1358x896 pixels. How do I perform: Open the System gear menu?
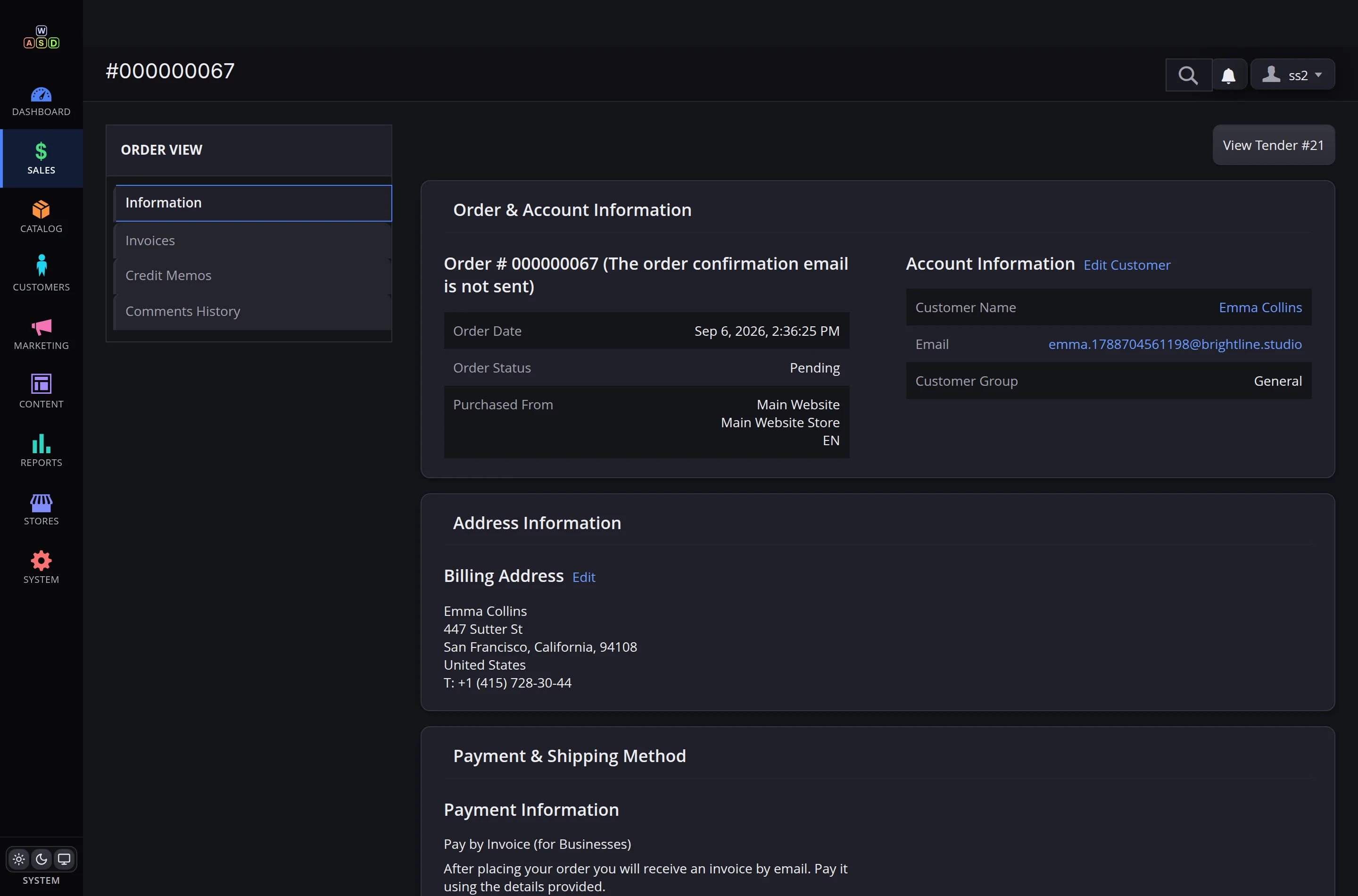coord(41,567)
